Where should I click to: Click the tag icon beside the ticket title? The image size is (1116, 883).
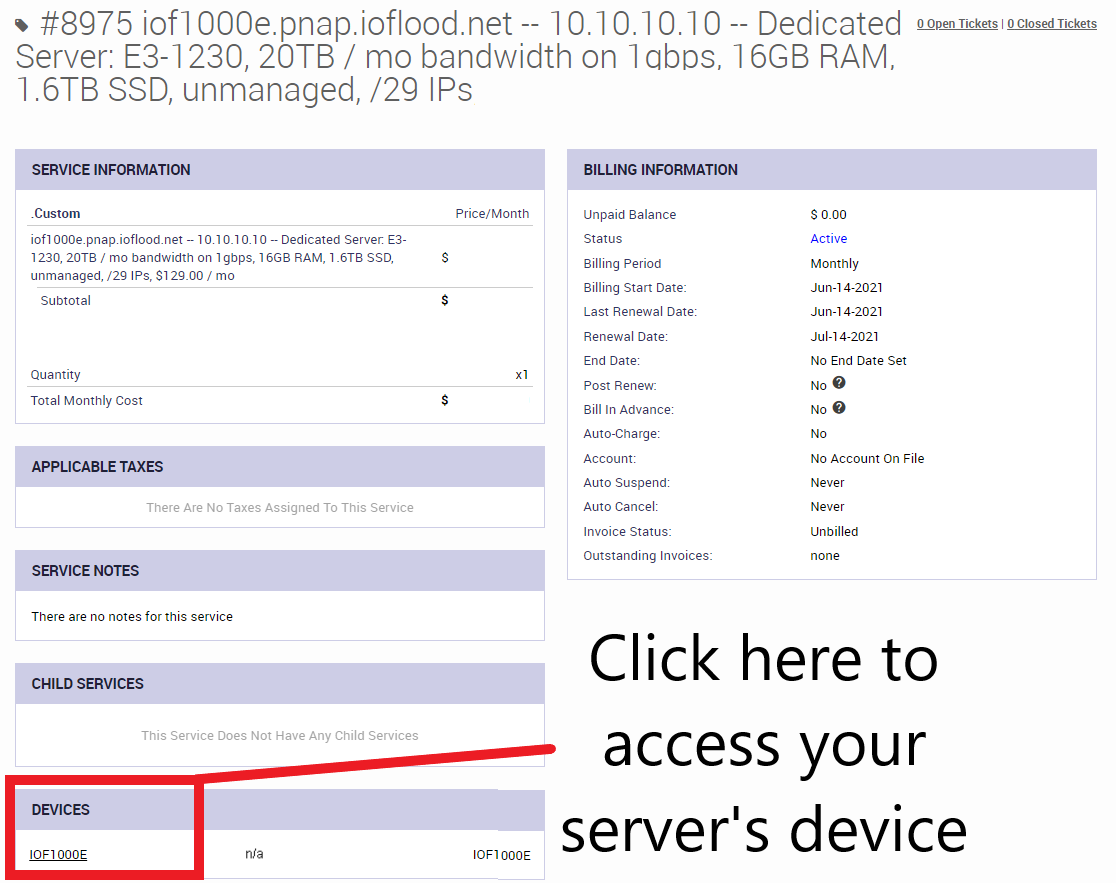(x=21, y=24)
